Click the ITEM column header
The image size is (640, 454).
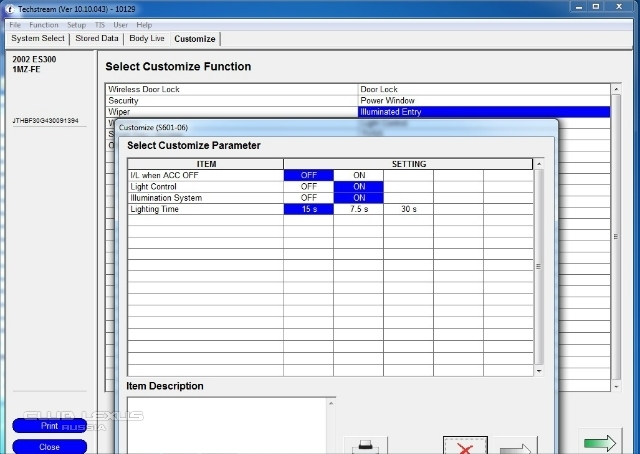point(205,164)
